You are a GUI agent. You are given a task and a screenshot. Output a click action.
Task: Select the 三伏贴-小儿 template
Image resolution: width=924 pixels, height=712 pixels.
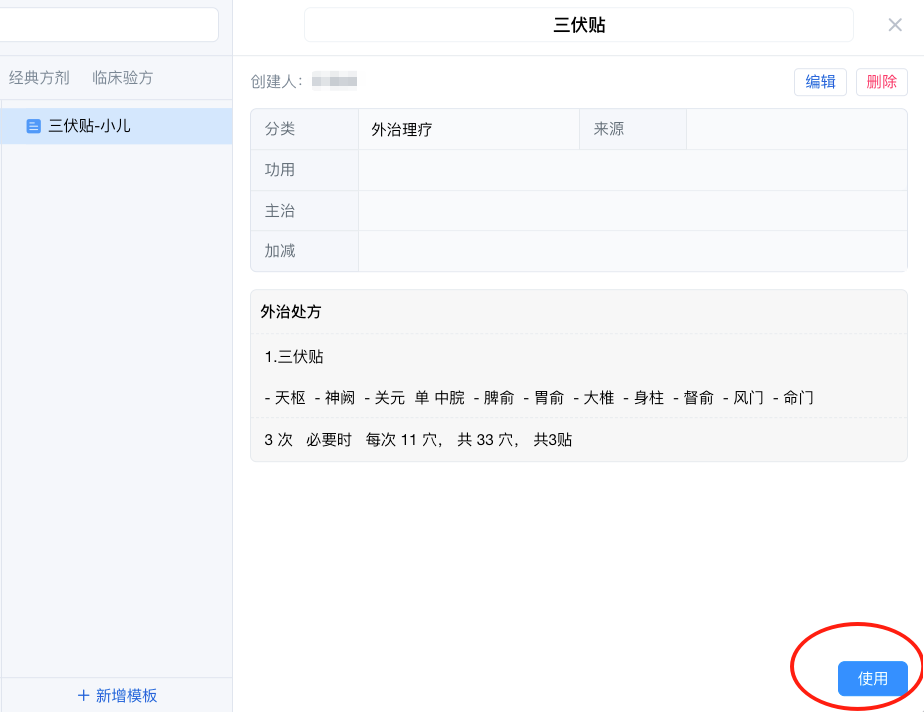90,126
